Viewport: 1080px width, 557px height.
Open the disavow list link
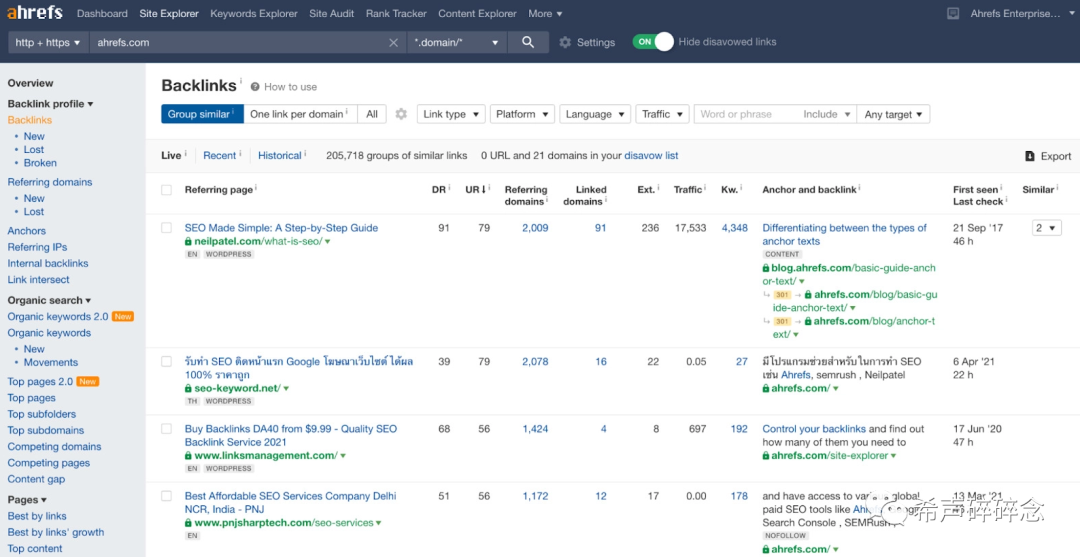(x=651, y=156)
